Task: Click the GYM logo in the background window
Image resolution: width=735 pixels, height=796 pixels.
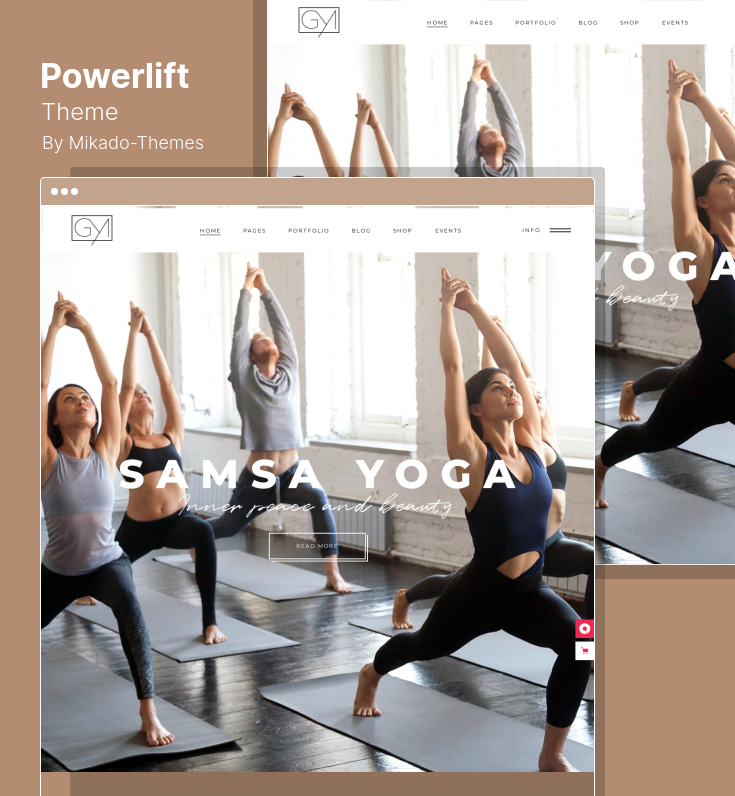Action: coord(319,21)
